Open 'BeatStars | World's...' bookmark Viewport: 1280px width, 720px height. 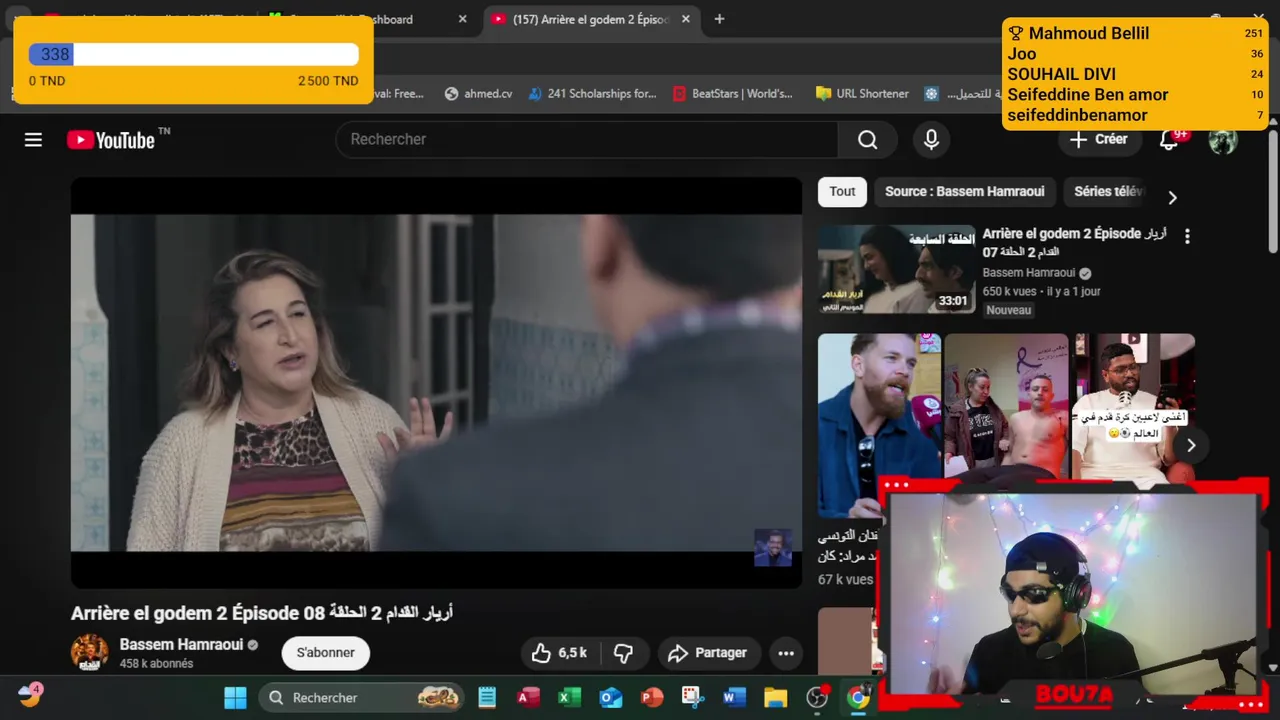tap(733, 93)
